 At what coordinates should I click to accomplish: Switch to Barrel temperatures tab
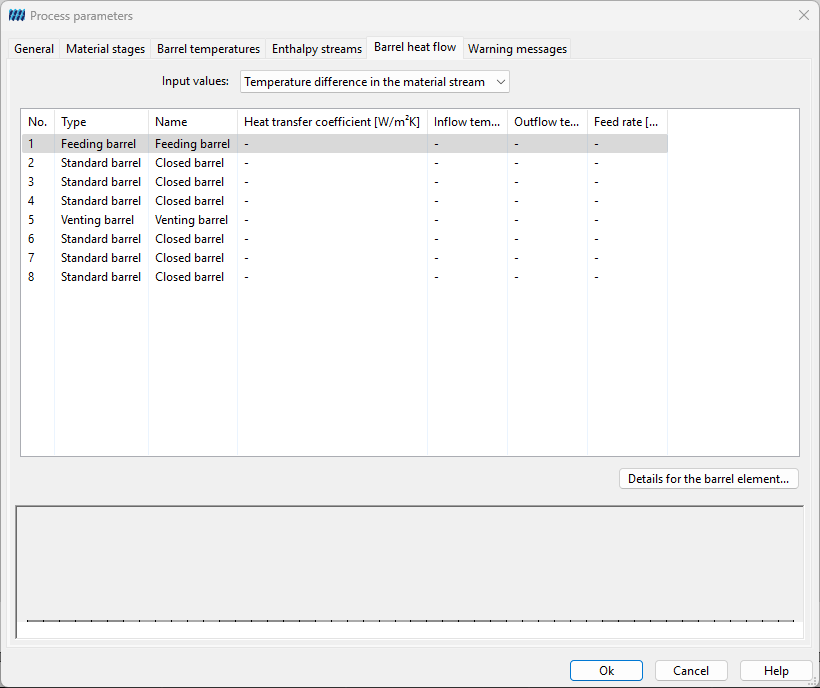click(x=208, y=49)
